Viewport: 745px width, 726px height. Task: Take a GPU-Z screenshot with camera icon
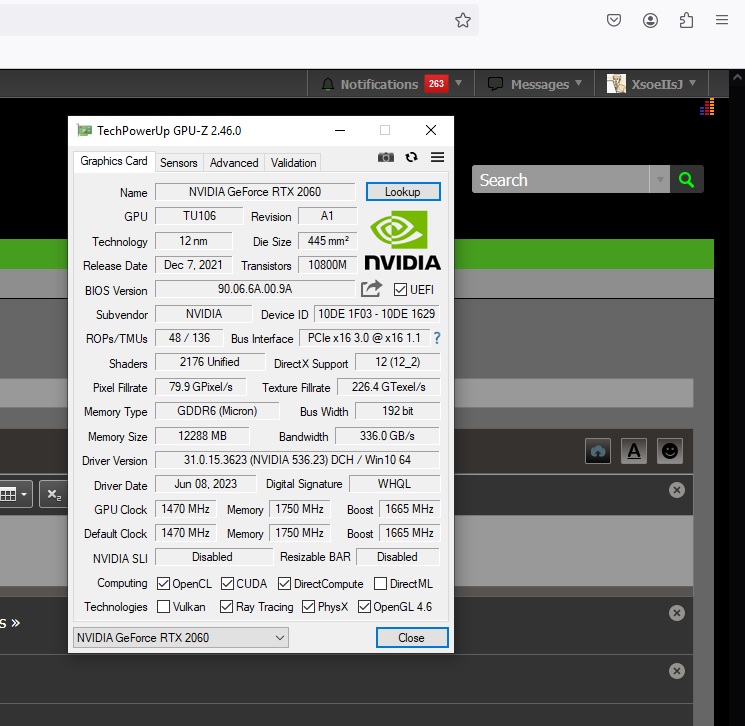coord(386,157)
